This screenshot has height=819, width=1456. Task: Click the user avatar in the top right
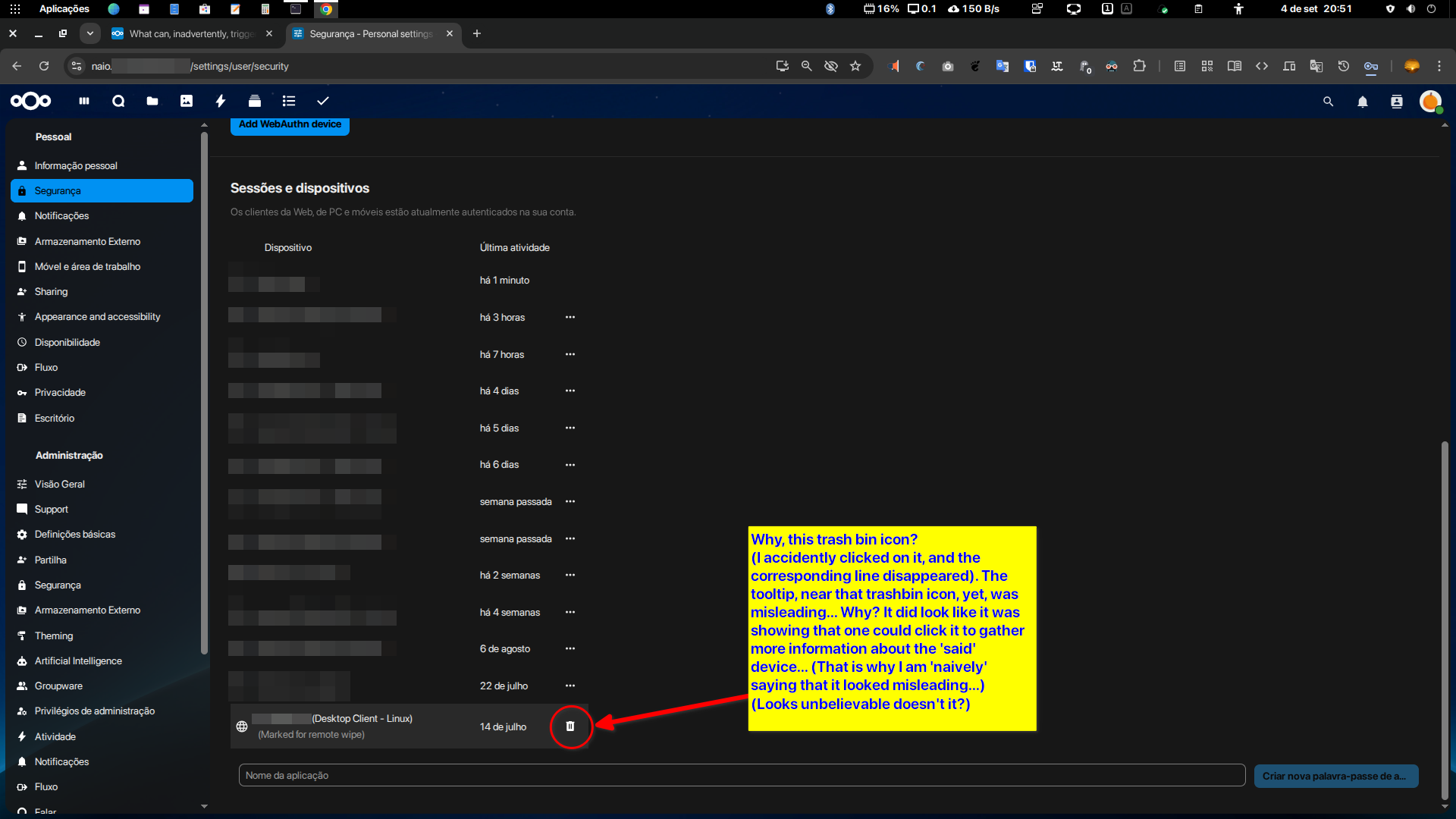tap(1430, 102)
